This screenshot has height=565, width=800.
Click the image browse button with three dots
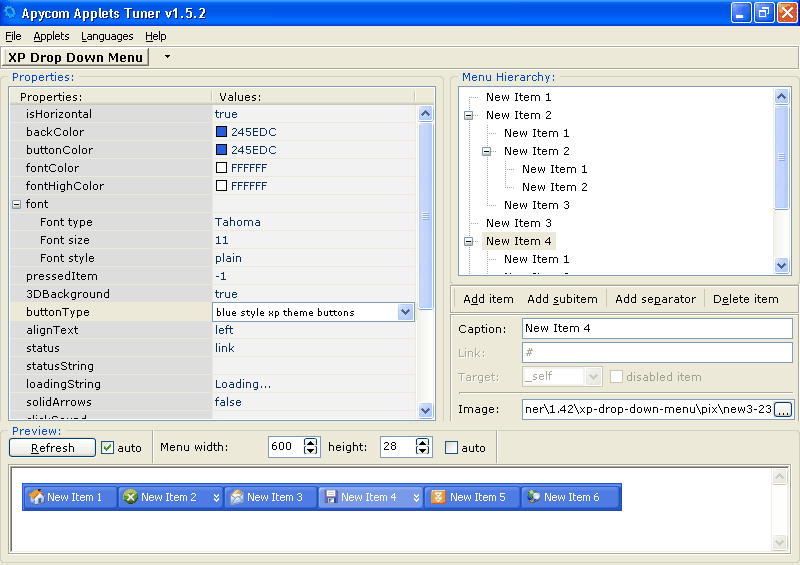point(783,409)
